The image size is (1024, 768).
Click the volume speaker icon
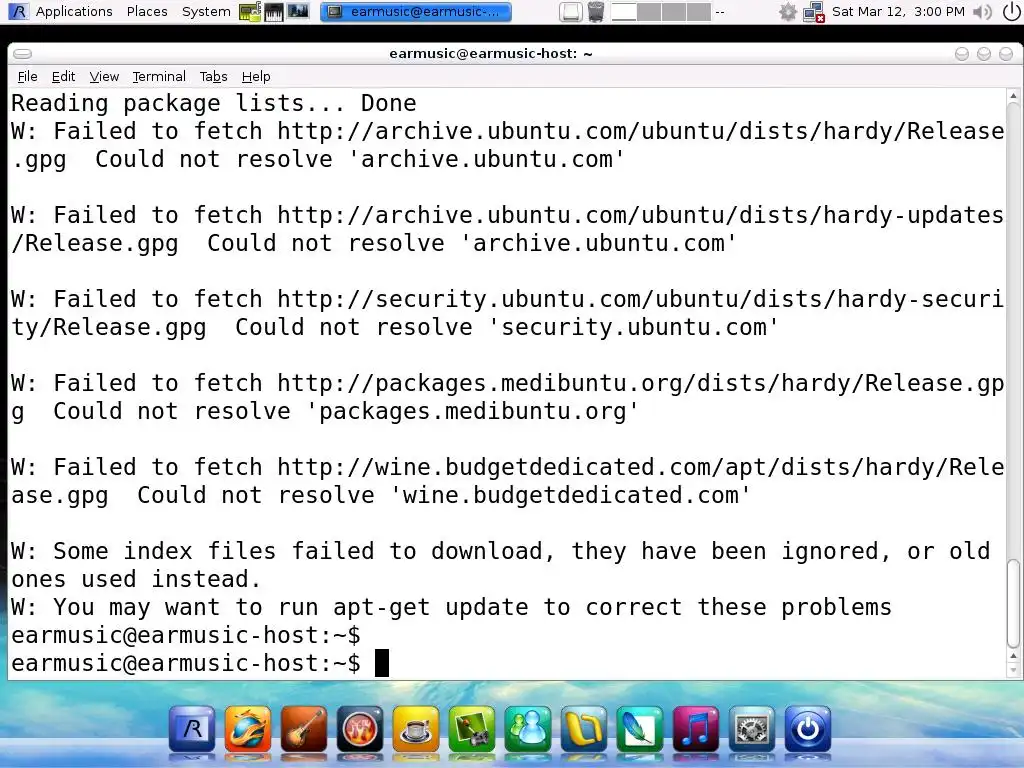[982, 12]
